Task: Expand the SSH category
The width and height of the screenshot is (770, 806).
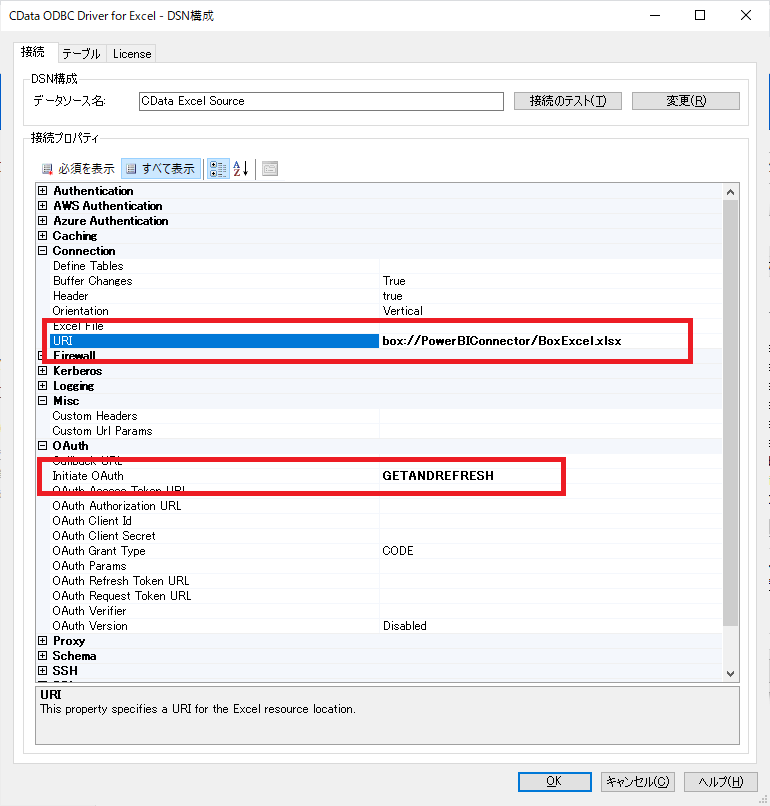Action: 43,671
